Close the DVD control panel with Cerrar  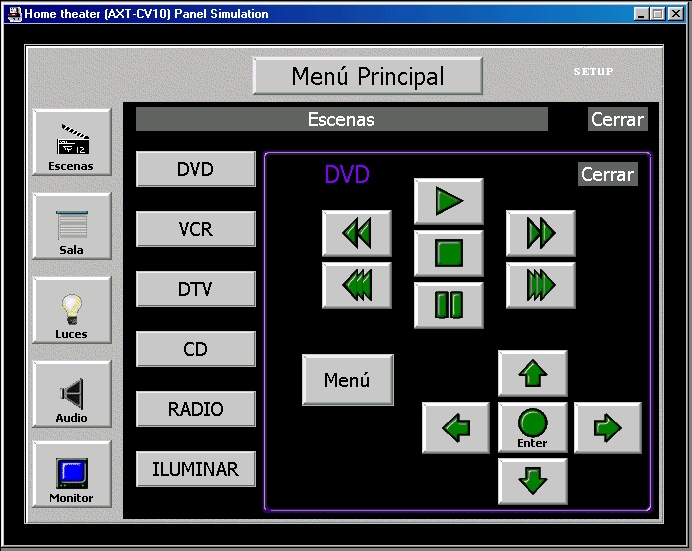coord(607,174)
